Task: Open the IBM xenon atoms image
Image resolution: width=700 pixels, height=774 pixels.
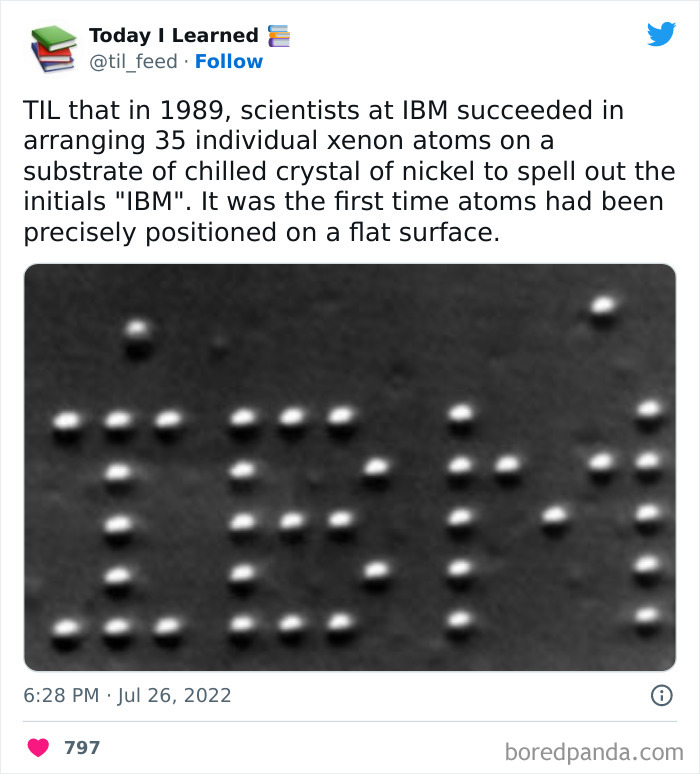Action: (x=350, y=467)
